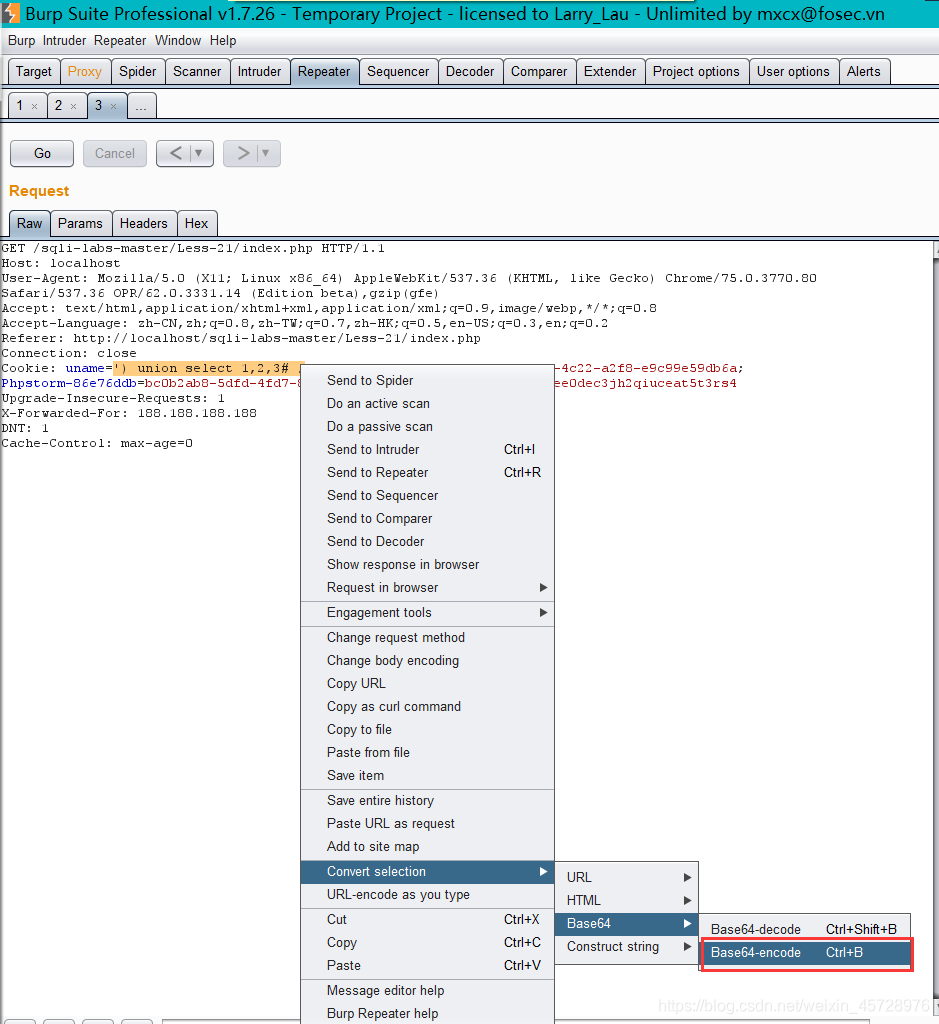Screen dimensions: 939x1024
Task: Select Copy to file
Action: (427, 729)
